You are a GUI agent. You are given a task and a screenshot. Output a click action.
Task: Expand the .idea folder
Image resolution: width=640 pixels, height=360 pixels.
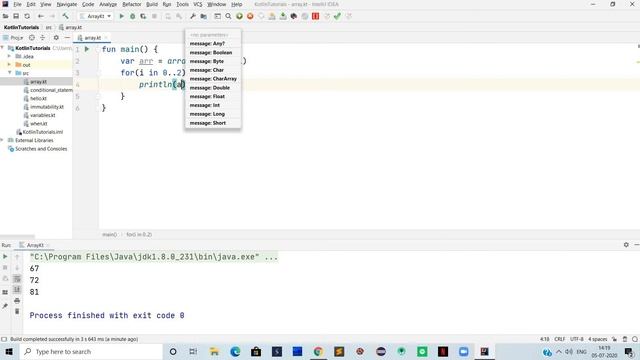[x=9, y=56]
